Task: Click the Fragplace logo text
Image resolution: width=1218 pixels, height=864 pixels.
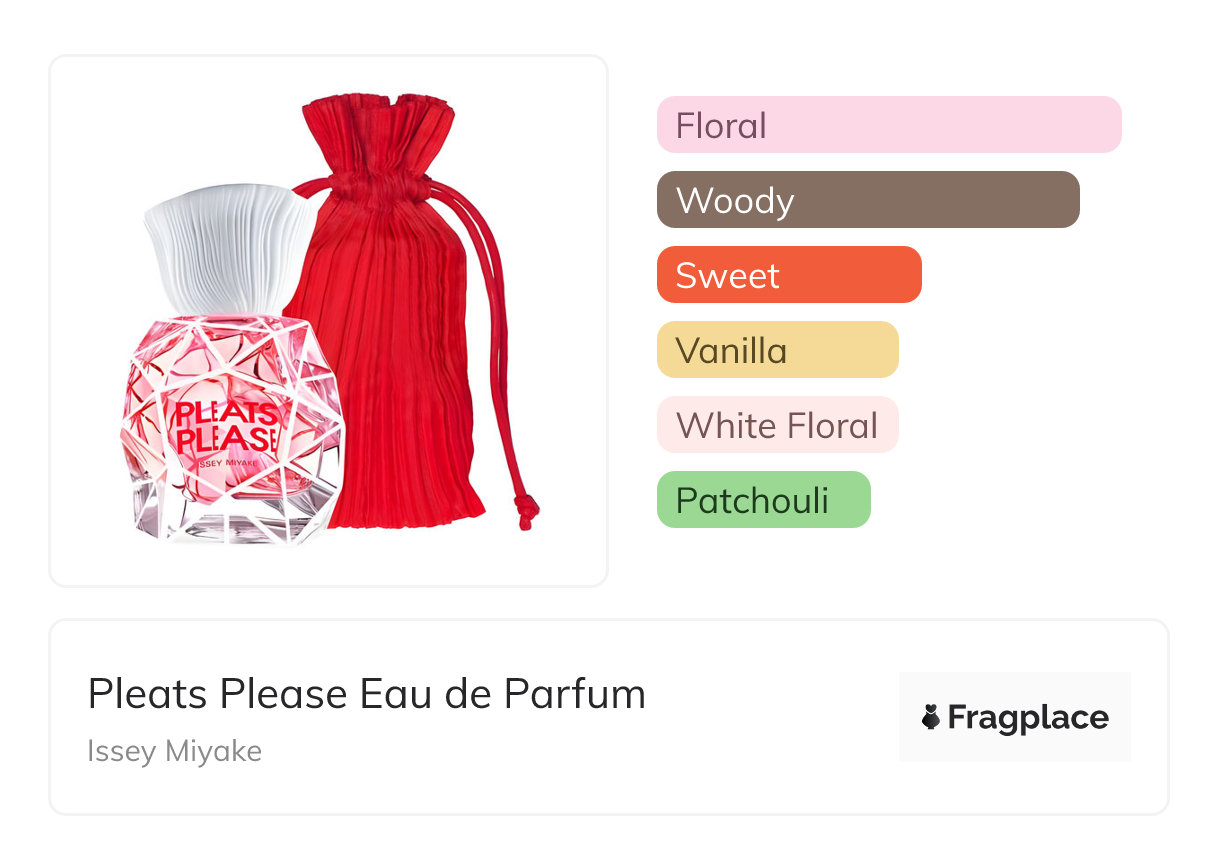Action: [x=1028, y=718]
